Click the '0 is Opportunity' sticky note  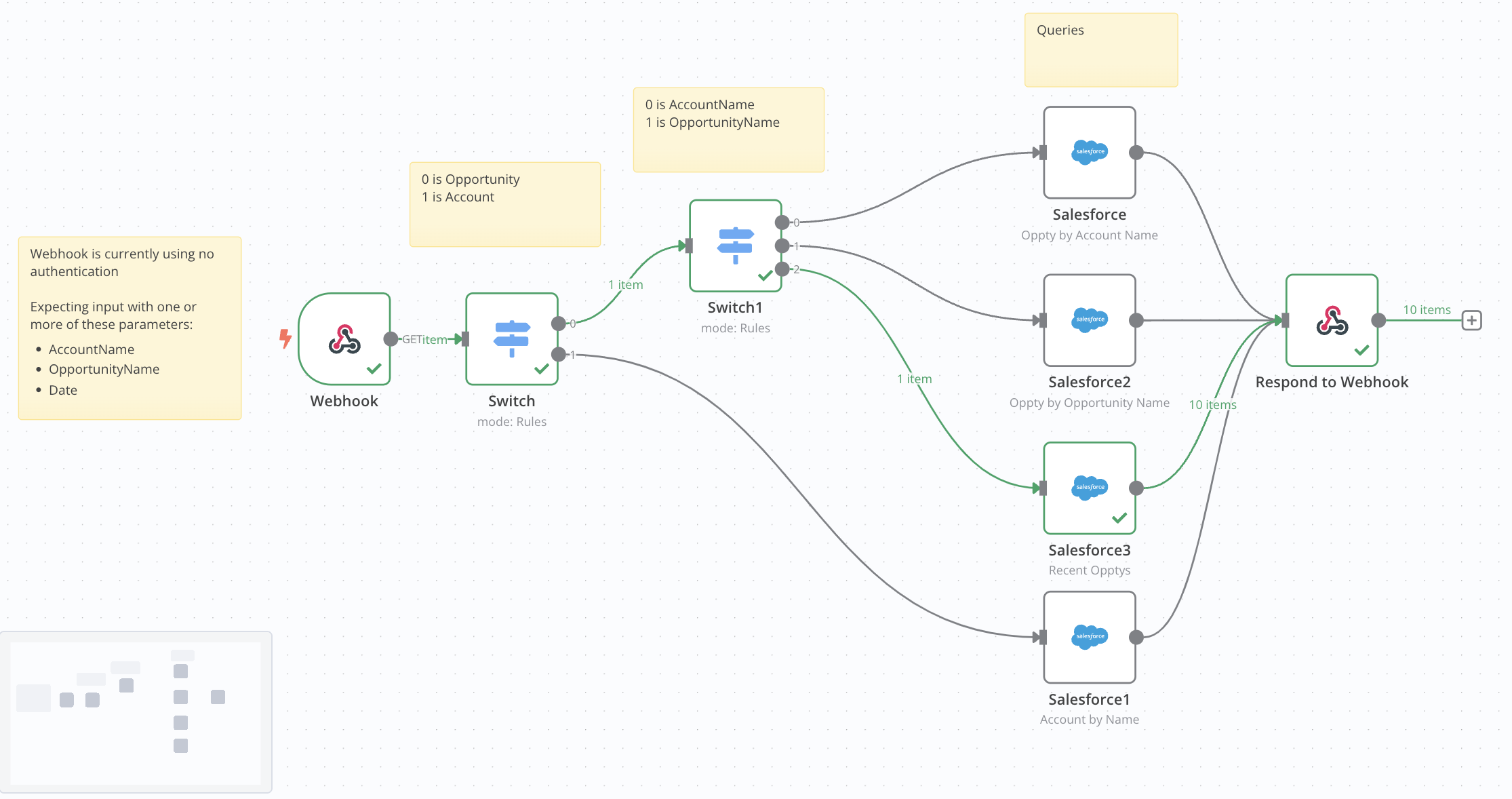coord(504,204)
